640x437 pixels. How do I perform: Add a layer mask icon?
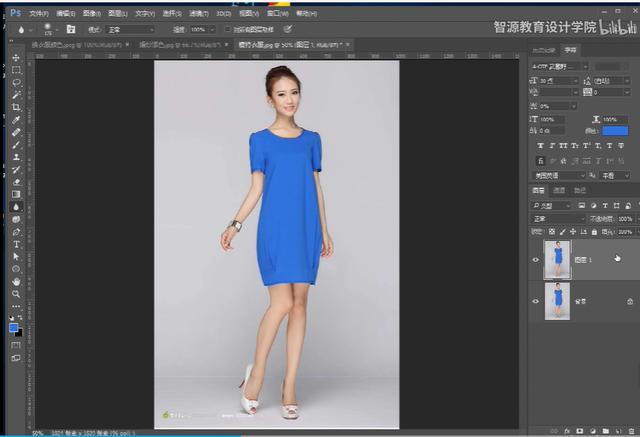pos(579,431)
